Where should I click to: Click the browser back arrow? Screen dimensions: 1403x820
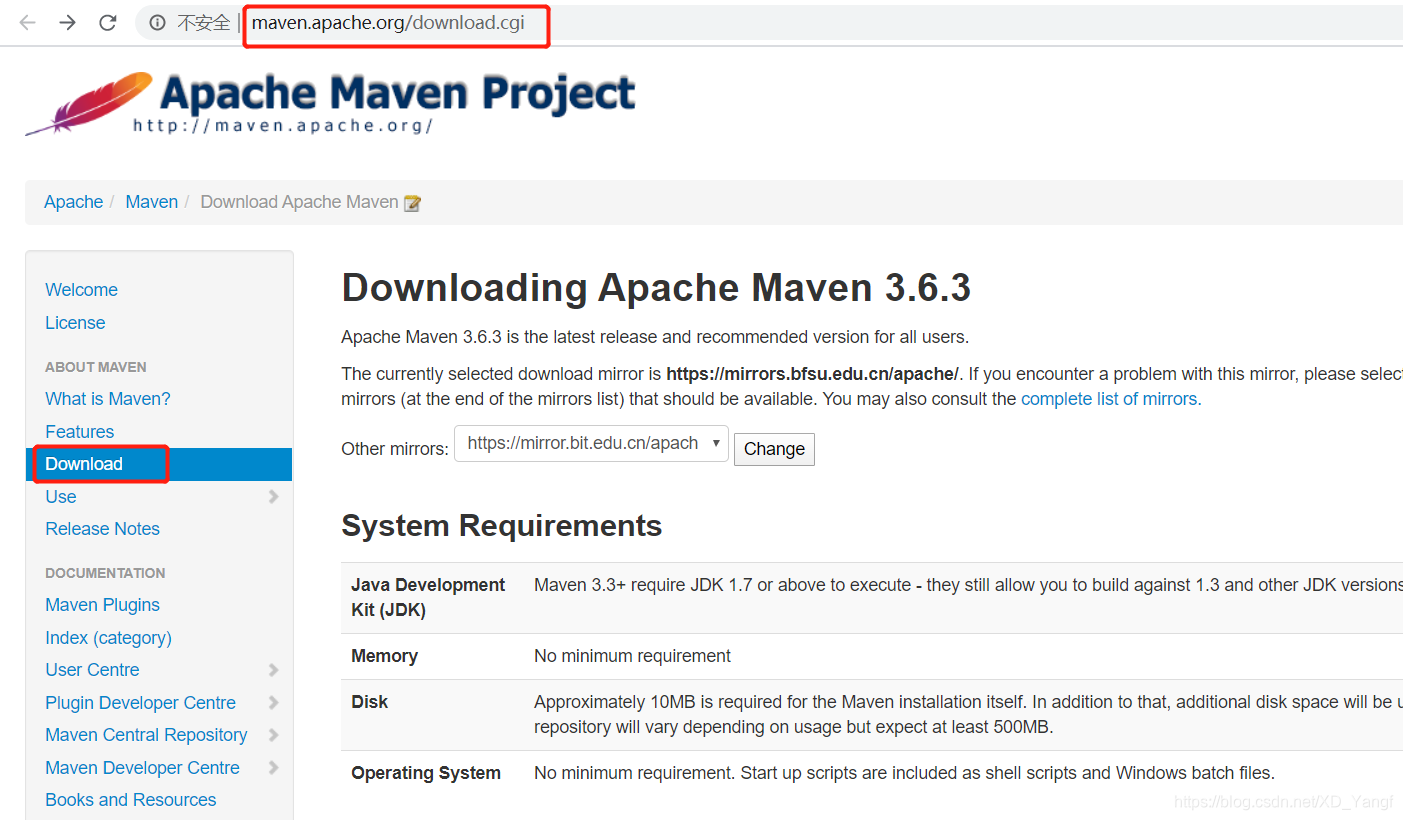27,22
